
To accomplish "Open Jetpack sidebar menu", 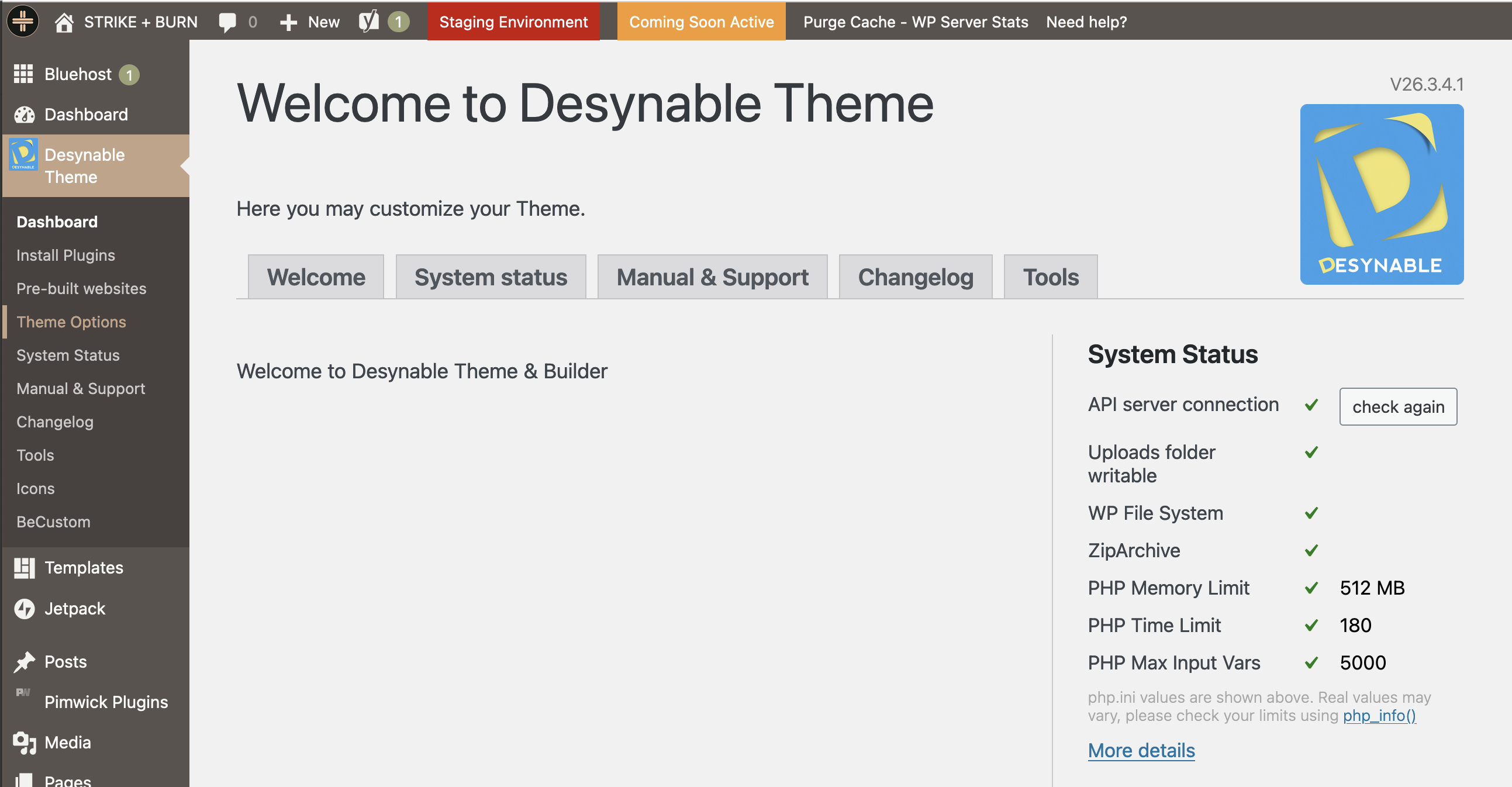I will [x=96, y=609].
